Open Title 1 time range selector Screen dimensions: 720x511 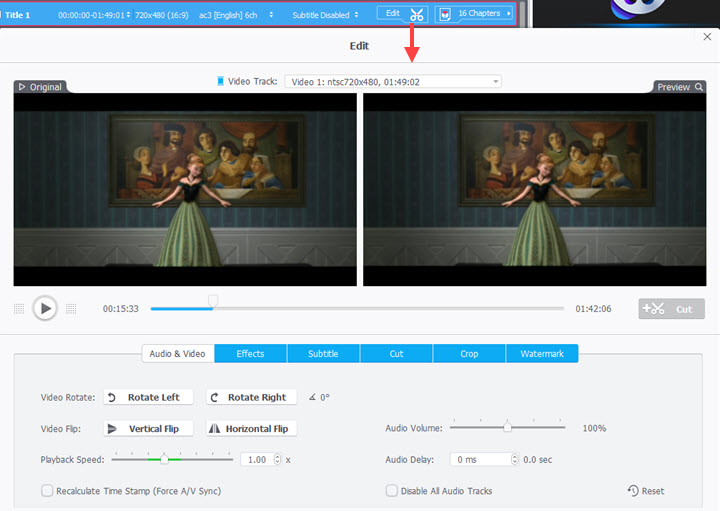click(x=128, y=15)
